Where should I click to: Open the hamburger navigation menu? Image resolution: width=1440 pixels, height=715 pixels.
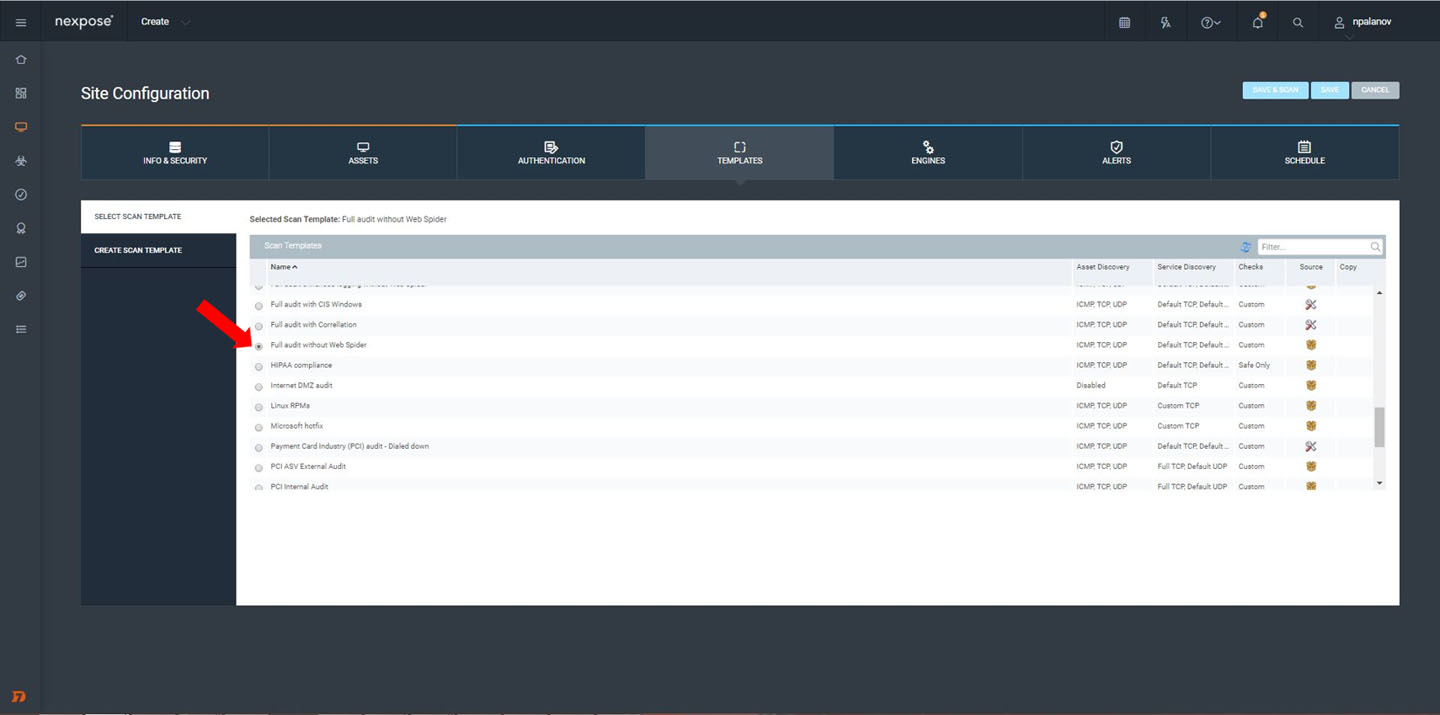coord(21,22)
